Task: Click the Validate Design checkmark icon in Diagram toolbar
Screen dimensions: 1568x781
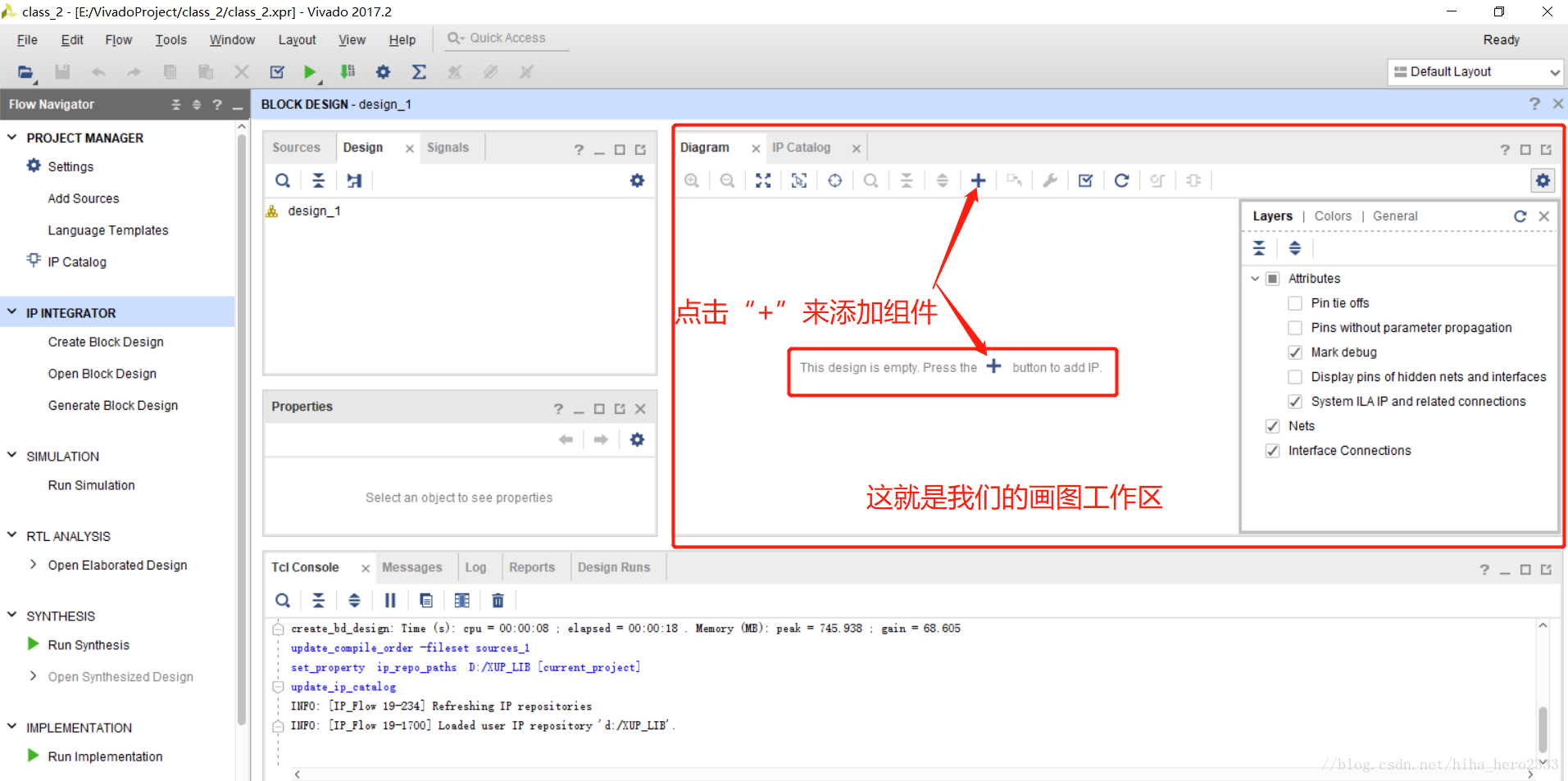Action: (x=1086, y=180)
